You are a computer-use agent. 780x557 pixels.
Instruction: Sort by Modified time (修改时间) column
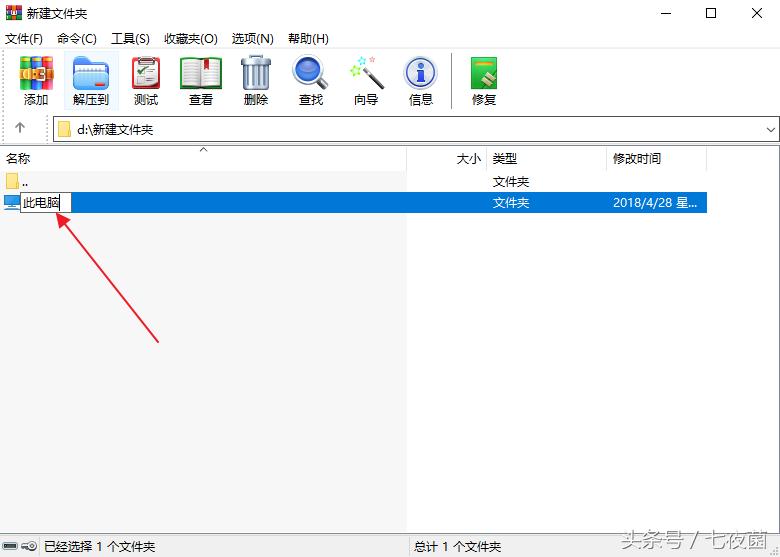[x=657, y=159]
